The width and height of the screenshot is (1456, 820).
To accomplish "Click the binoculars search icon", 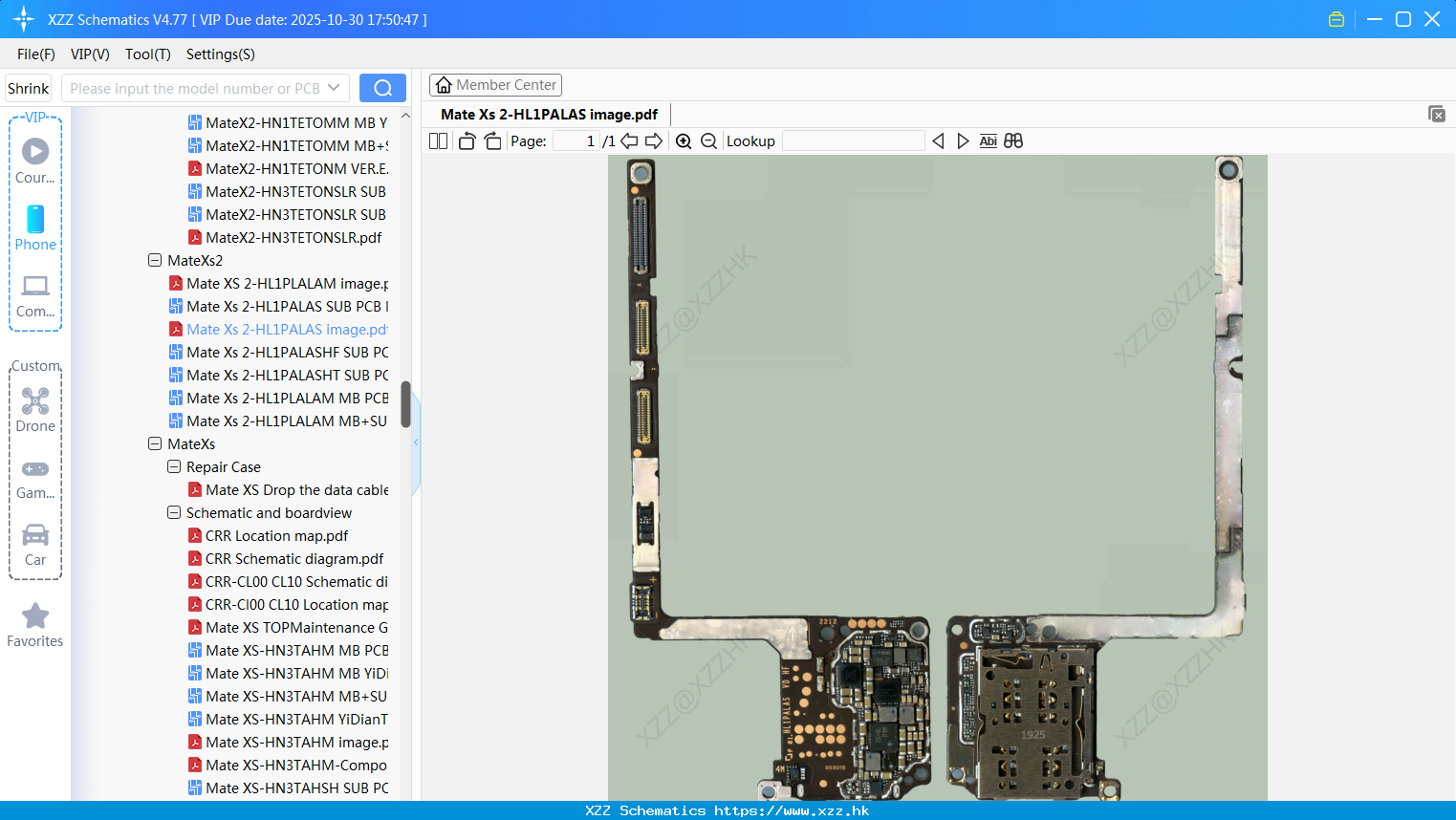I will point(1013,141).
